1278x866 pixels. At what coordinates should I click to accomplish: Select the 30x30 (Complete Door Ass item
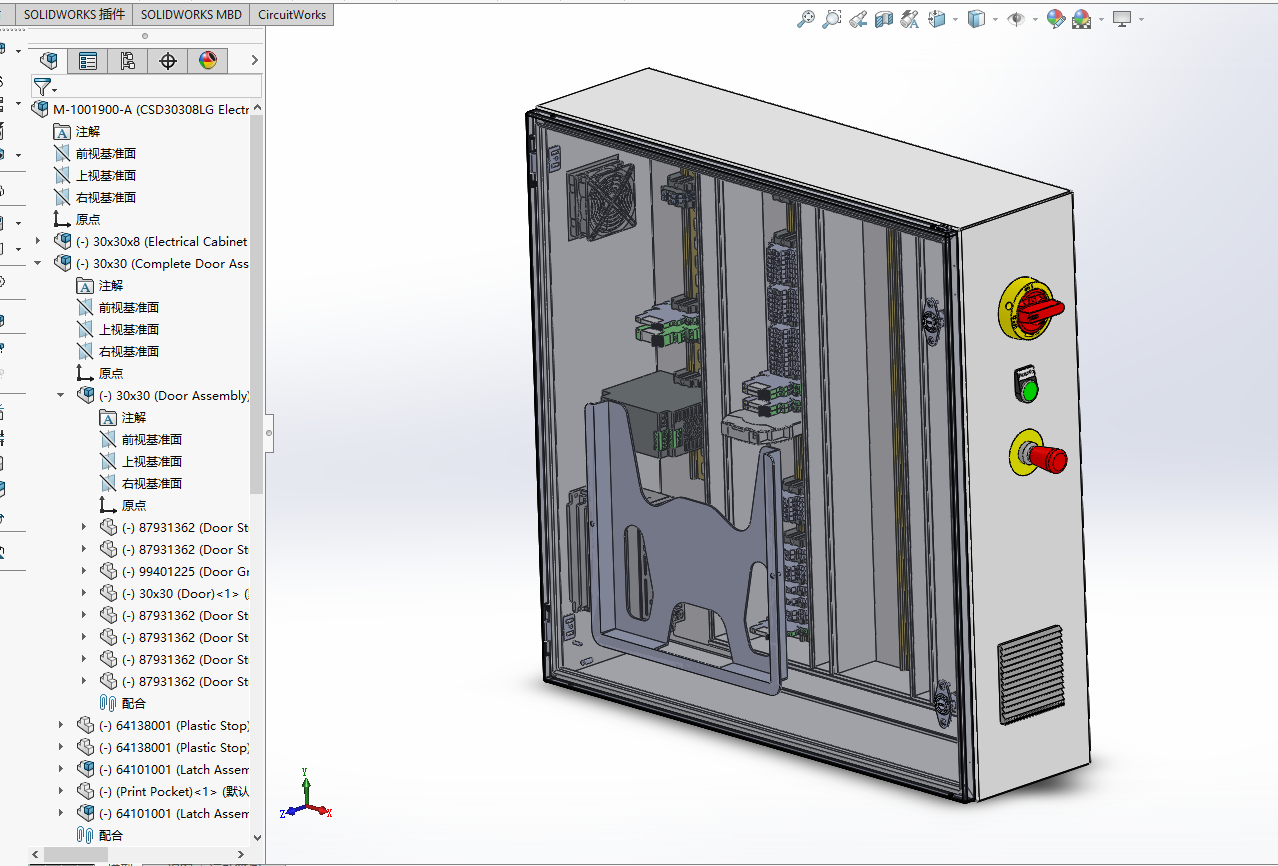162,263
